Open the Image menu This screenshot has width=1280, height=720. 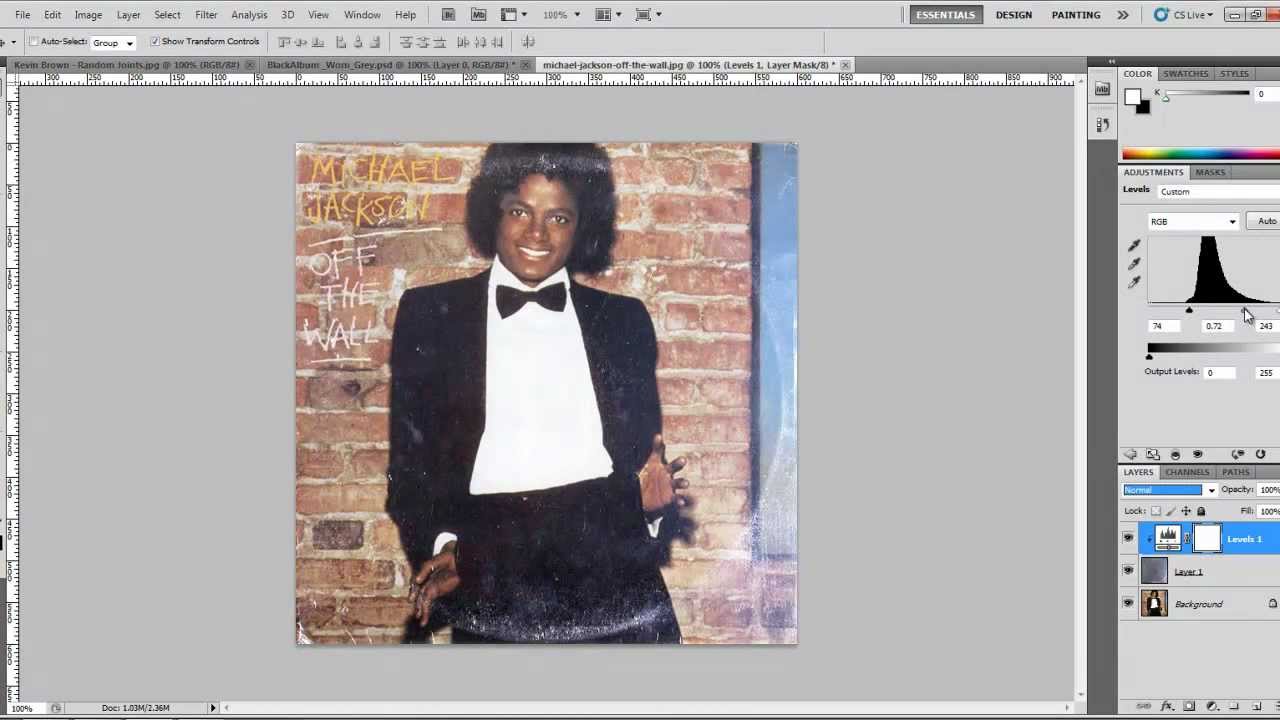pyautogui.click(x=88, y=15)
